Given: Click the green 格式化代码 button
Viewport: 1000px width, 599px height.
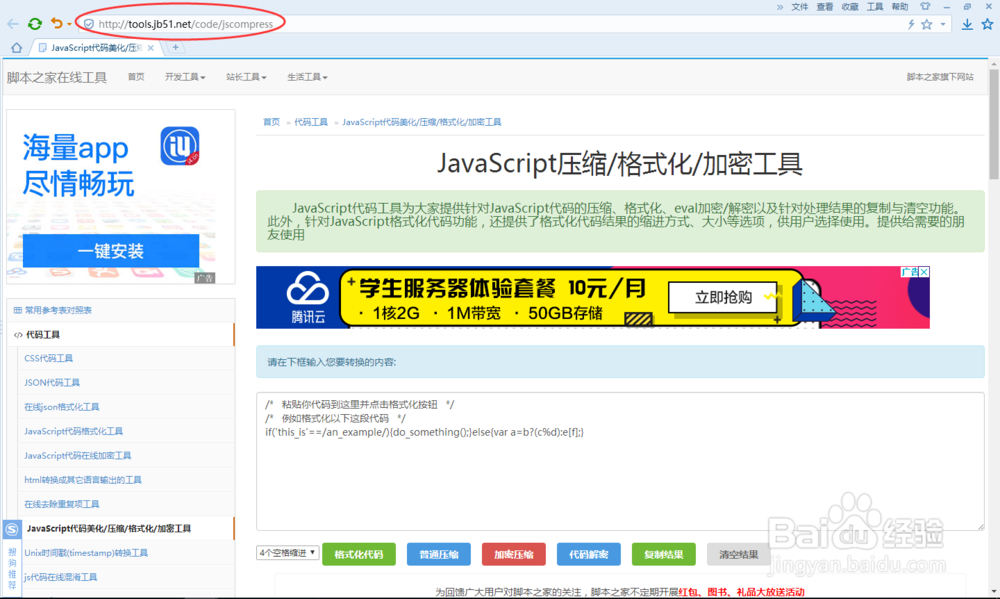Looking at the screenshot, I should 361,553.
